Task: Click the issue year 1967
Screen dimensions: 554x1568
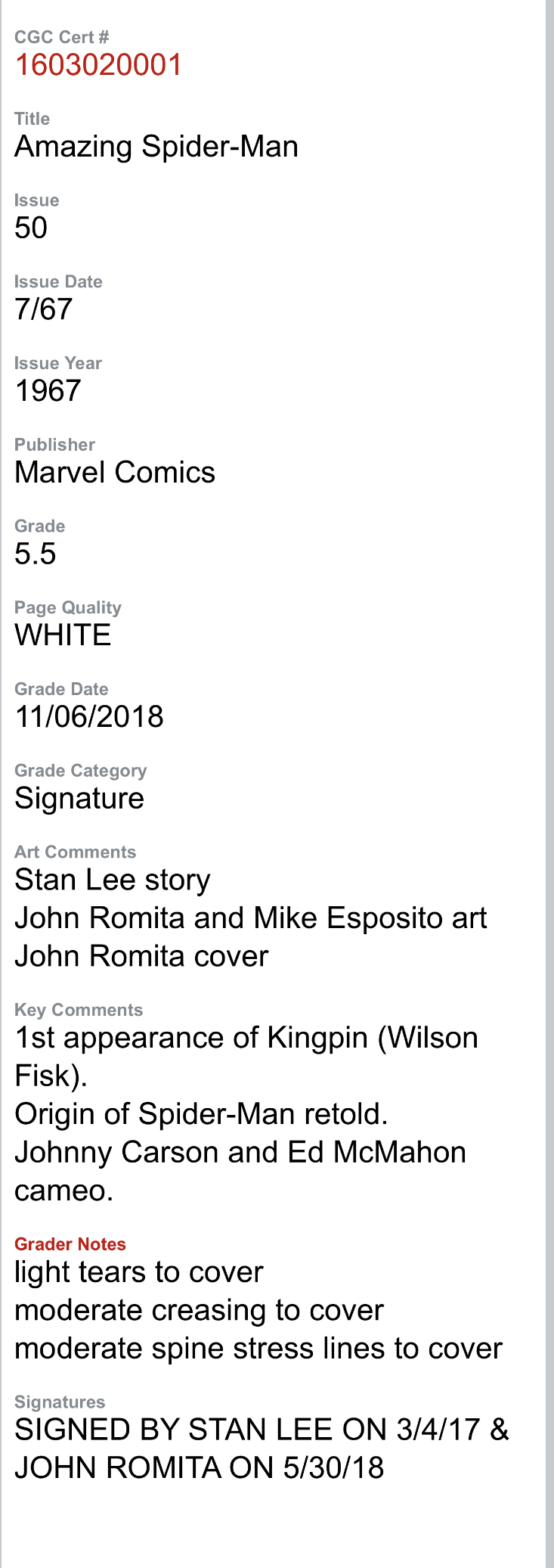Action: click(48, 391)
